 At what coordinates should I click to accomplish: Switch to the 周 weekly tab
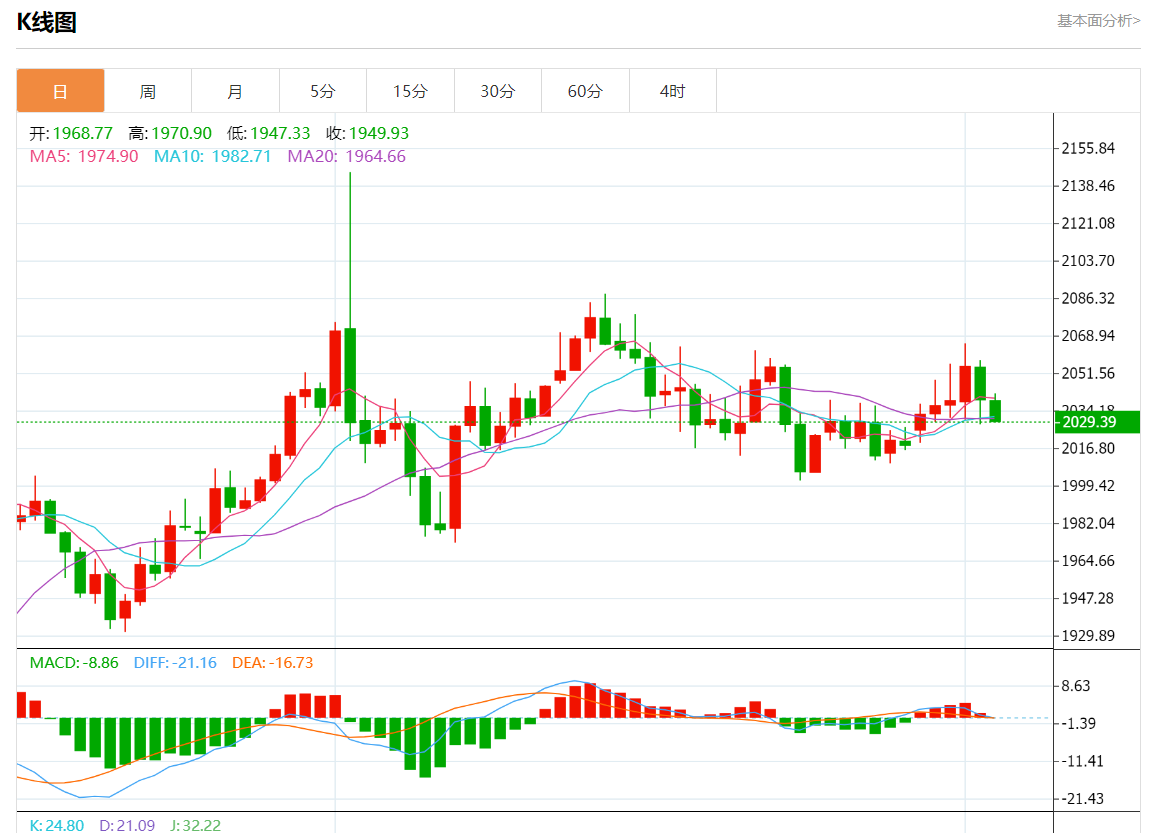pos(148,91)
